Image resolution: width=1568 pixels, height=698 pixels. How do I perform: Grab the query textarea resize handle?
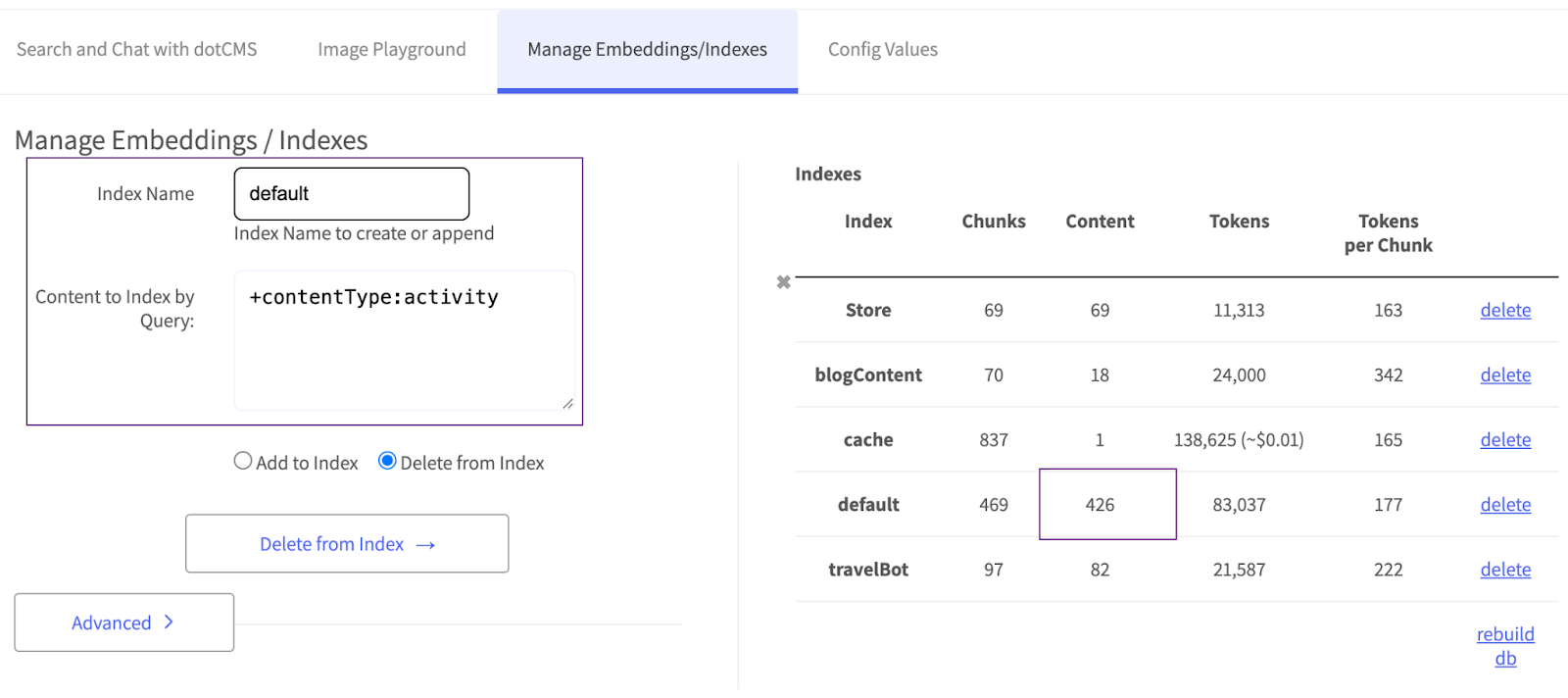pos(567,403)
